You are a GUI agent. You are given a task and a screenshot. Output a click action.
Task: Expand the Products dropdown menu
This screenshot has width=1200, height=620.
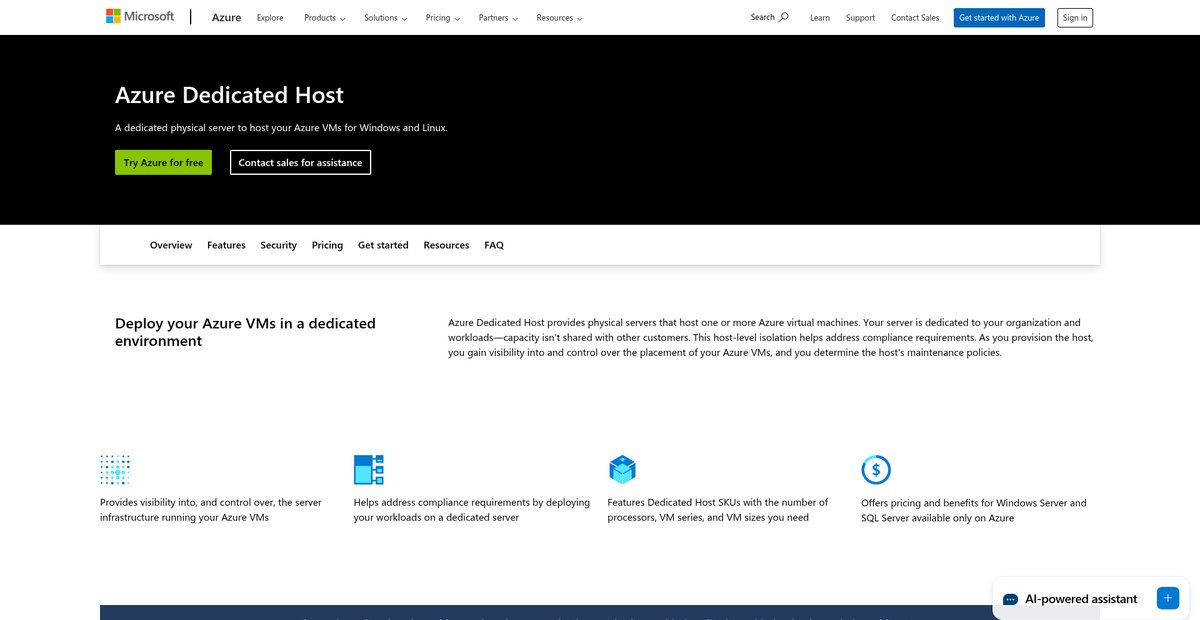pos(325,18)
